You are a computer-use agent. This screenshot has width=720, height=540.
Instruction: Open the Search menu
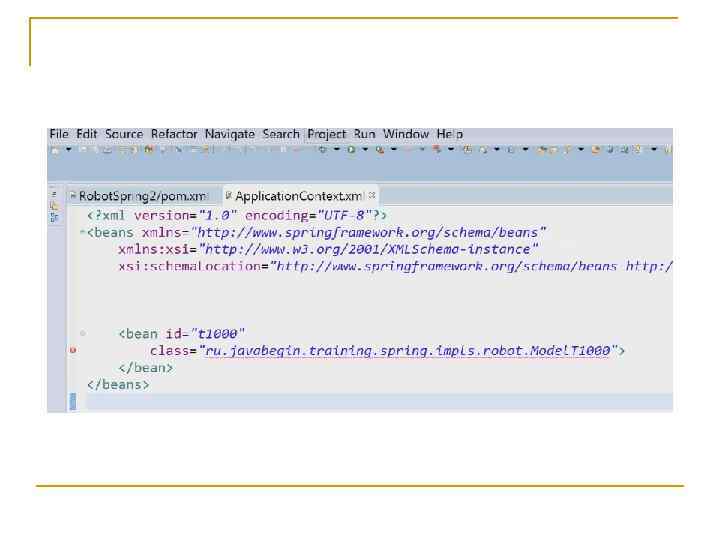[281, 134]
